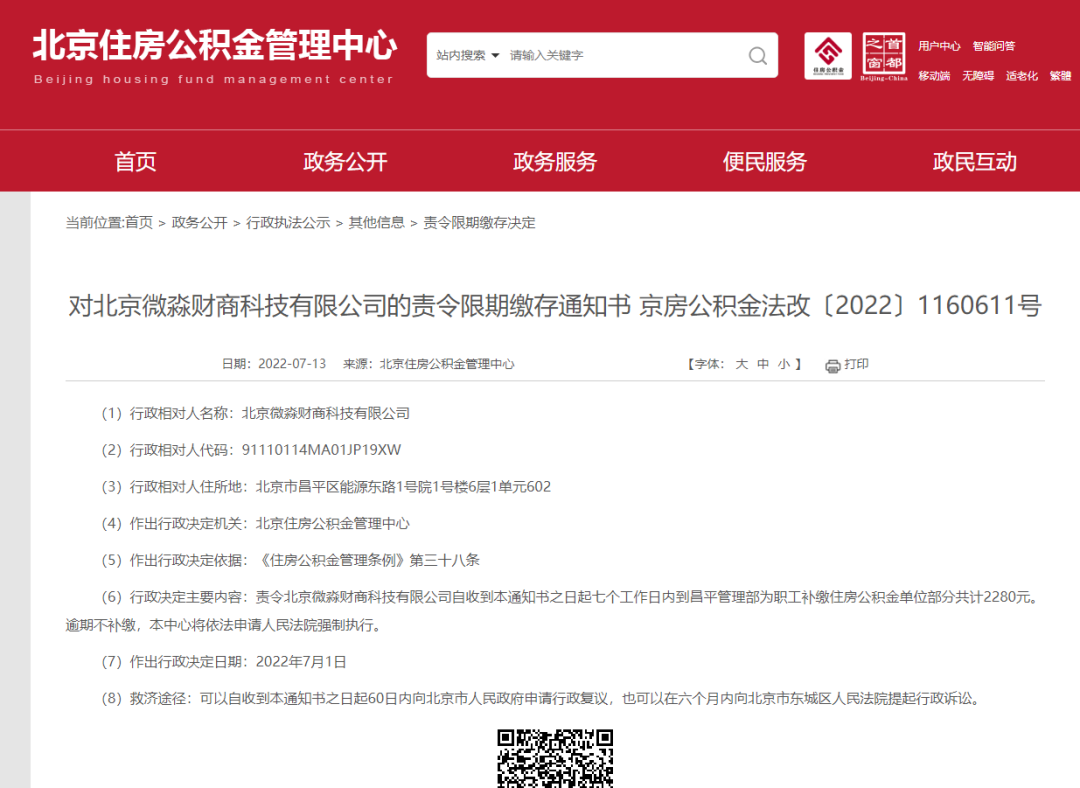Viewport: 1080px width, 788px height.
Task: Switch to 适老化 version
Action: 1021,76
